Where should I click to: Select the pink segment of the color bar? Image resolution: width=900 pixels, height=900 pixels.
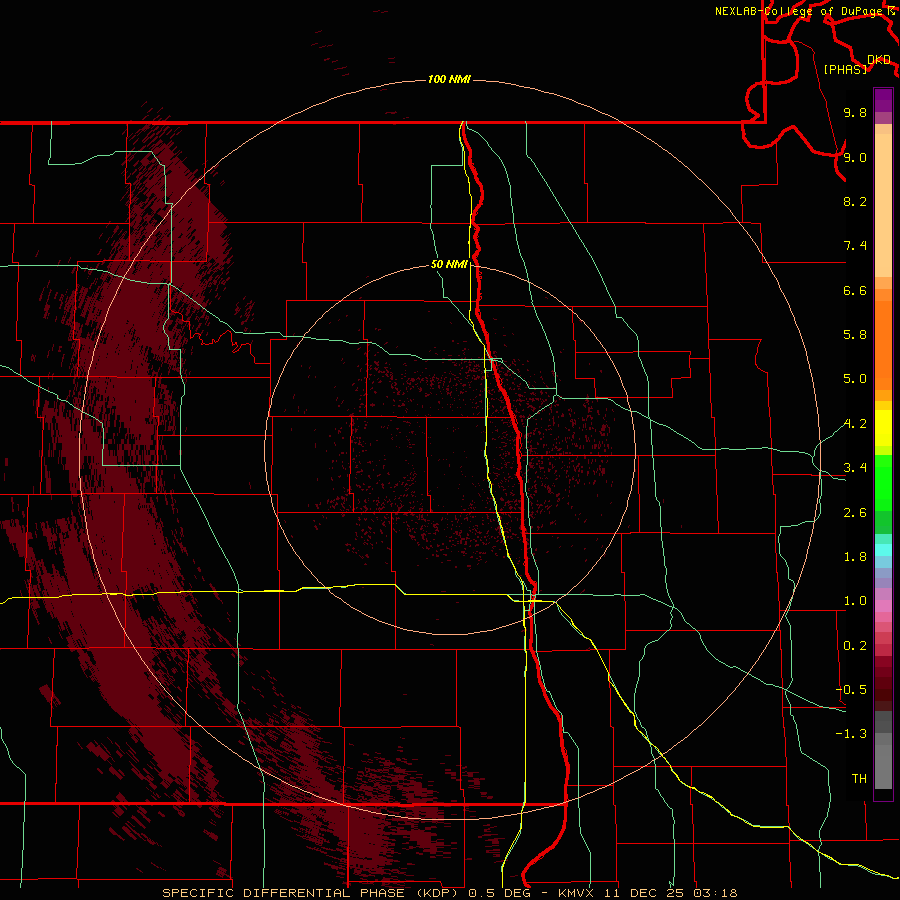883,606
